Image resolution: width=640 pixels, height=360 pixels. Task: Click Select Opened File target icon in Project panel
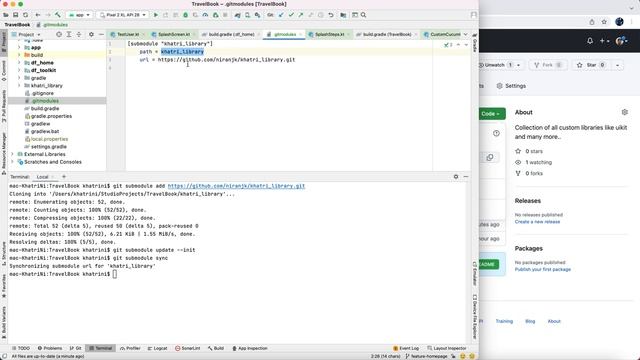tap(59, 34)
